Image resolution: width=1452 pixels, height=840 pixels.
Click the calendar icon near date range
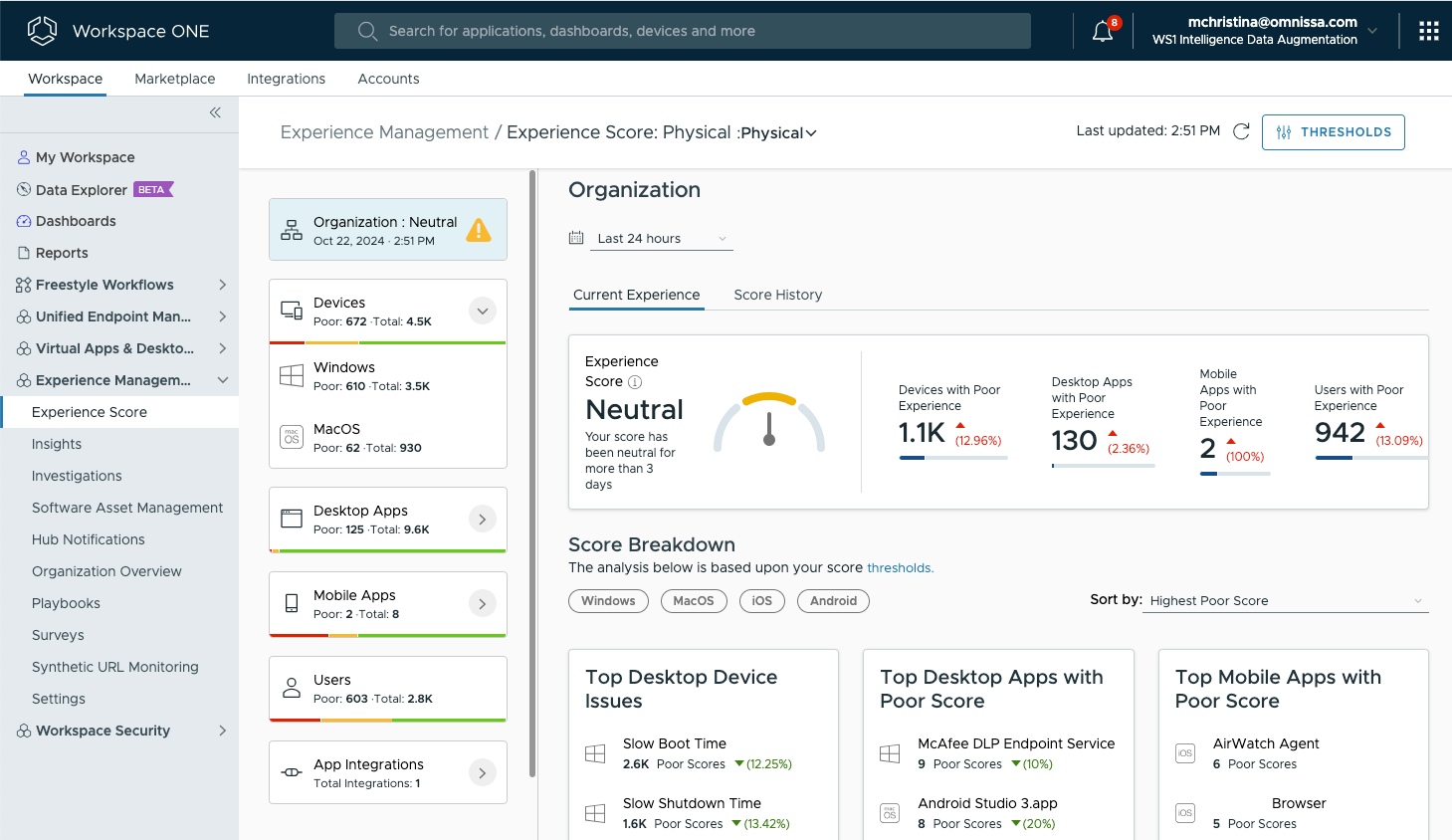(576, 238)
